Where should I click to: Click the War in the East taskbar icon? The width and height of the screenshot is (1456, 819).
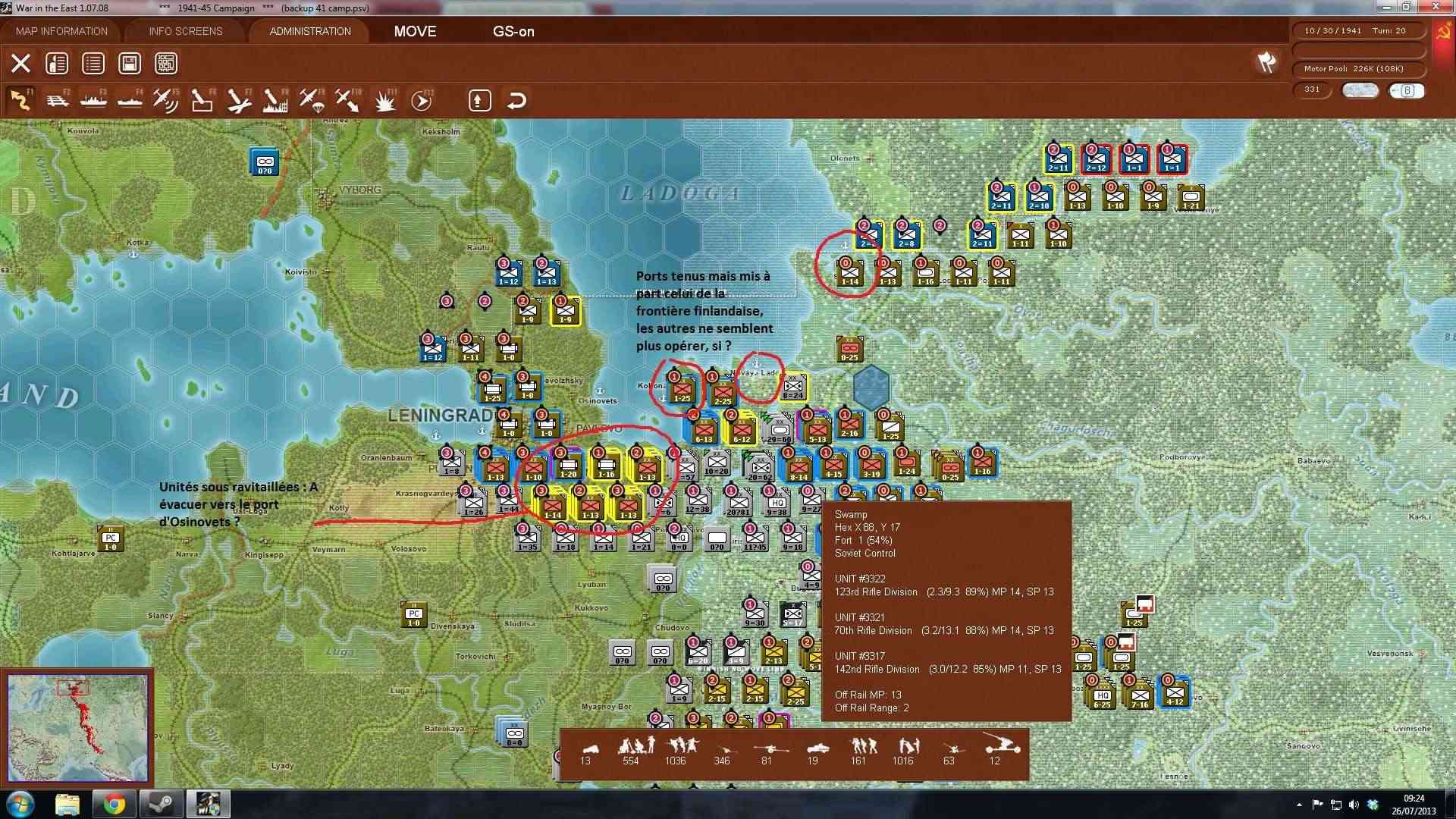(x=208, y=804)
